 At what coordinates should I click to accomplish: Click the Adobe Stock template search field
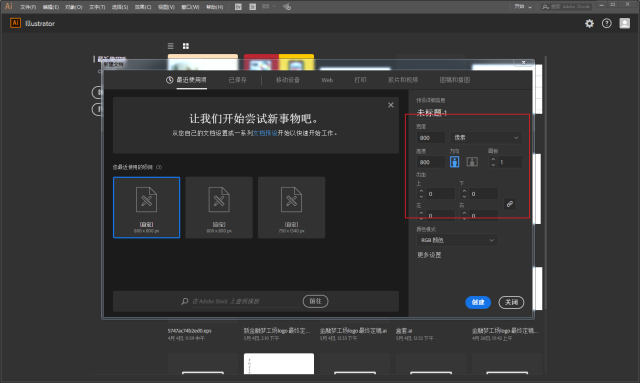pyautogui.click(x=245, y=301)
